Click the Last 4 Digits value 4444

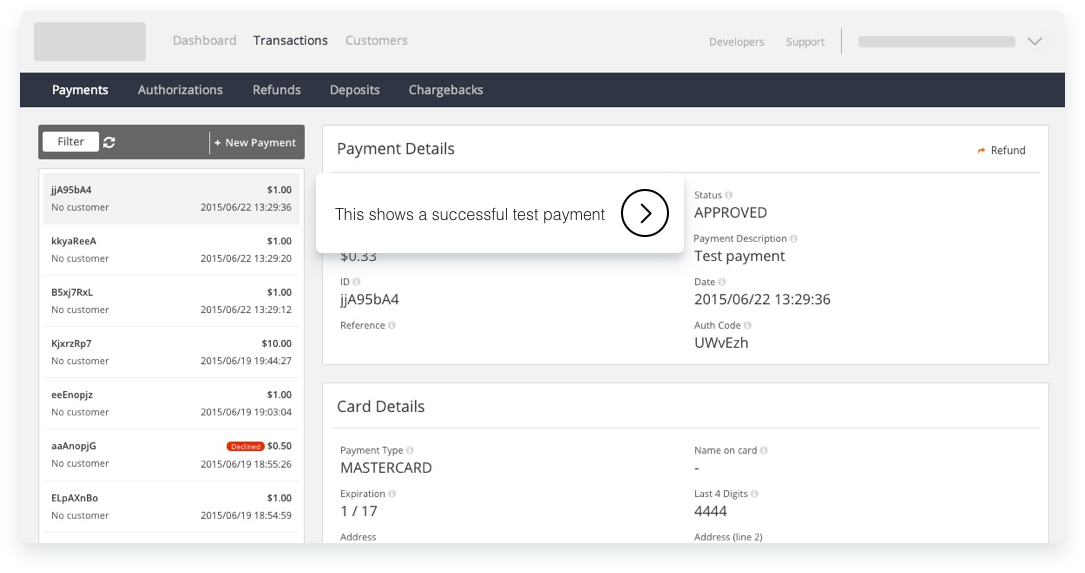711,511
